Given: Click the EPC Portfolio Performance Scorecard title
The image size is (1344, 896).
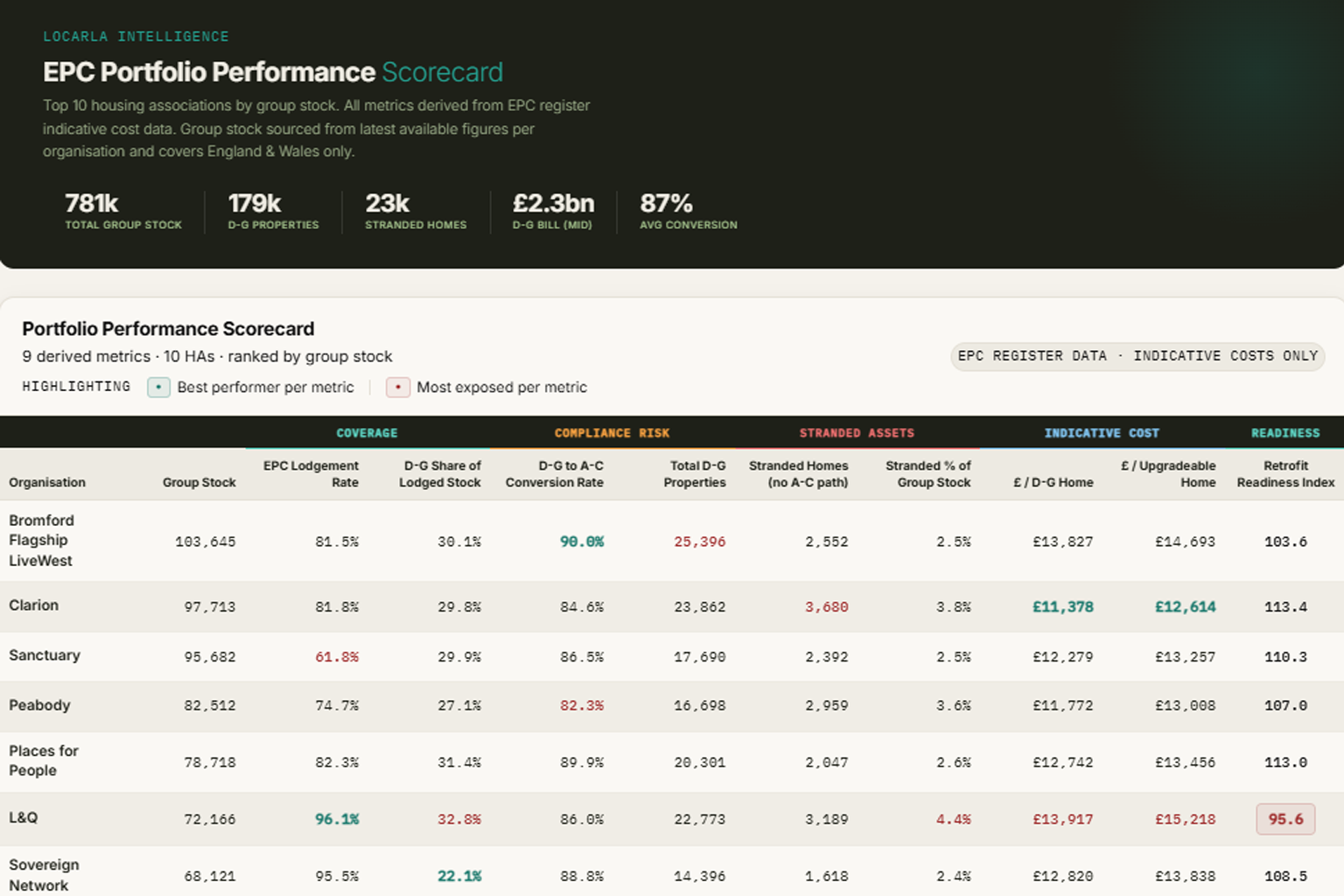Looking at the screenshot, I should click(x=273, y=72).
